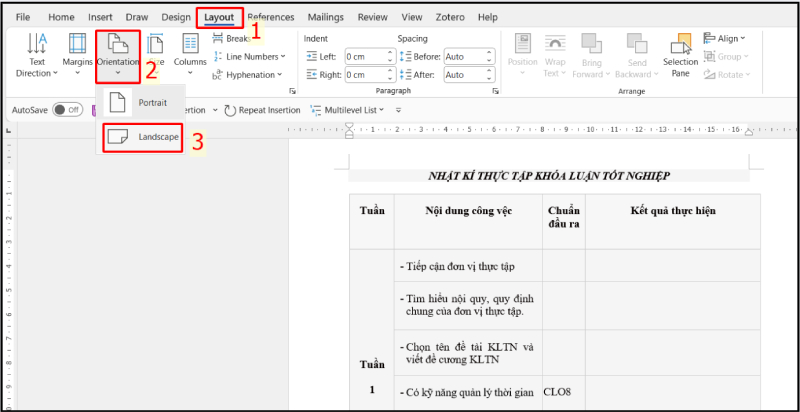Viewport: 800px width, 412px height.
Task: Switch to the References tab
Action: click(271, 17)
